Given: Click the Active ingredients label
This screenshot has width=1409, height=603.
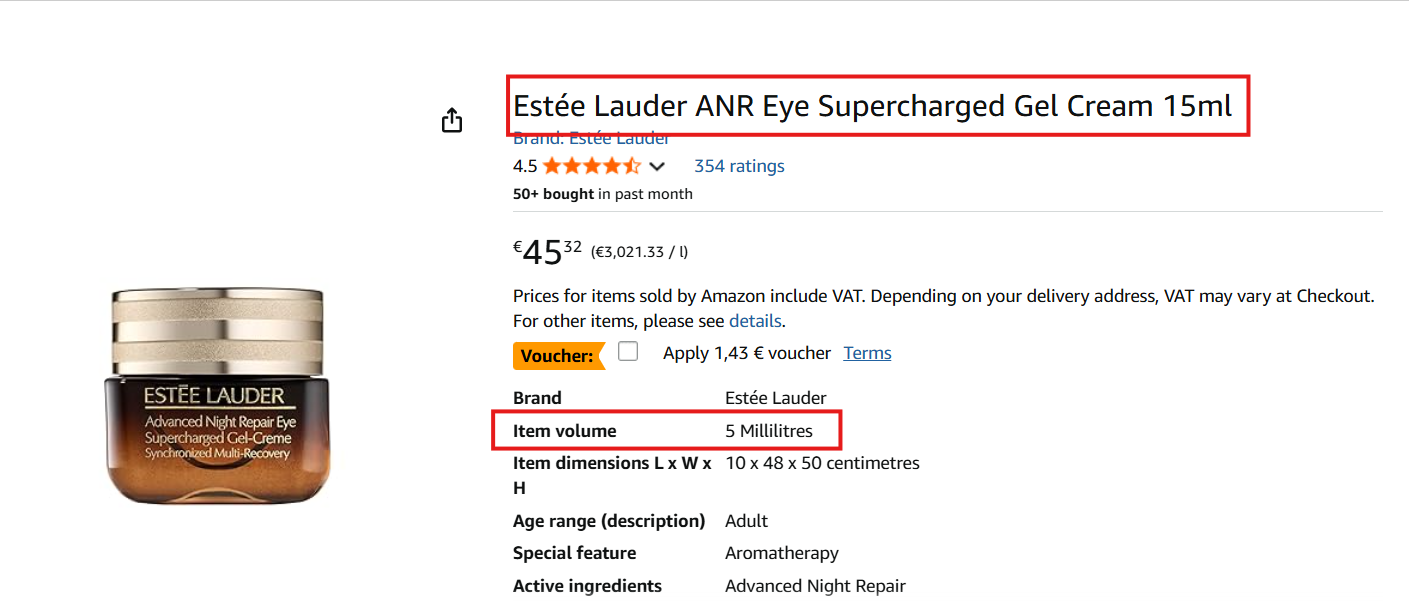Looking at the screenshot, I should coord(587,586).
